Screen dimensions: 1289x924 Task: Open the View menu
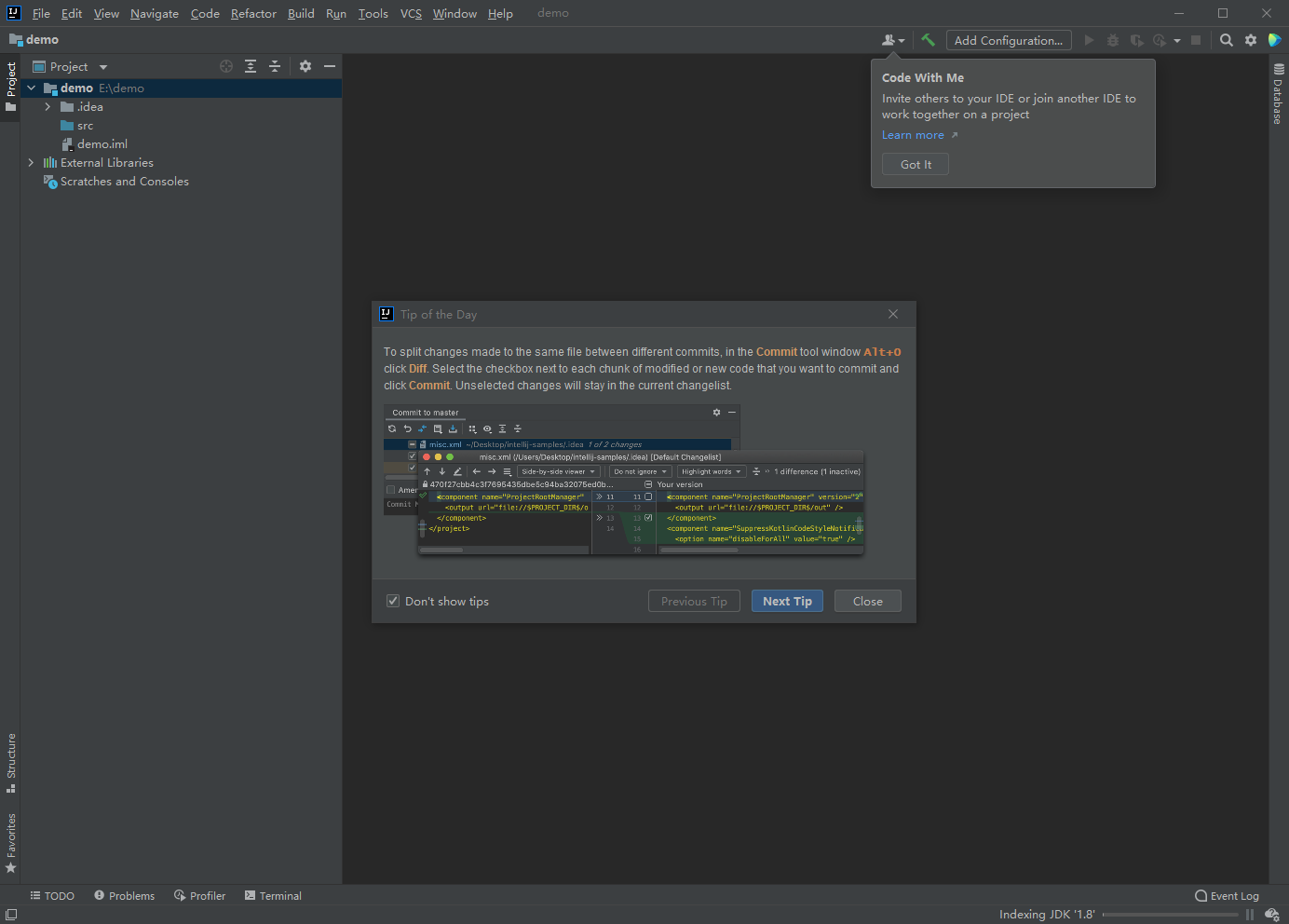point(106,13)
